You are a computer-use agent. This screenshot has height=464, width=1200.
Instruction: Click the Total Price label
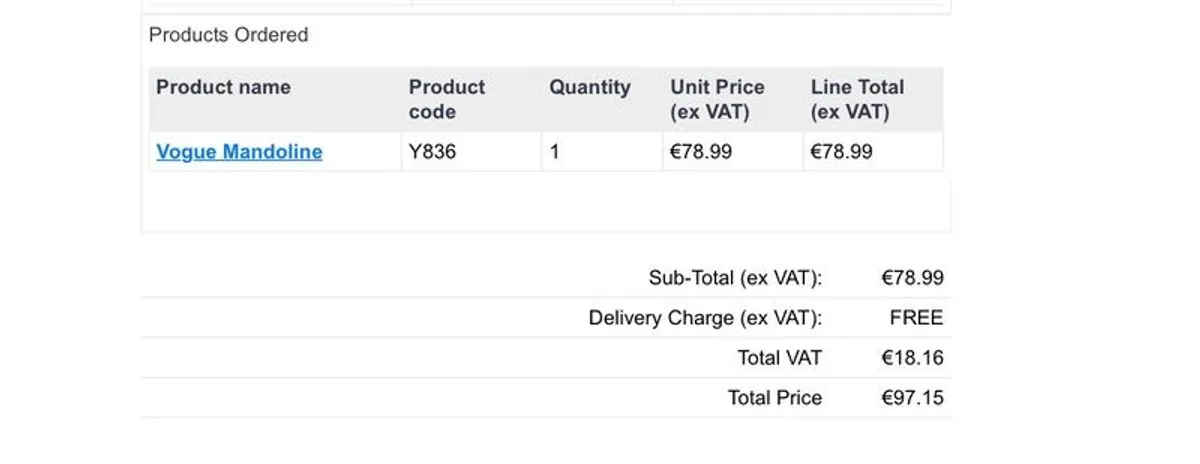pyautogui.click(x=775, y=398)
